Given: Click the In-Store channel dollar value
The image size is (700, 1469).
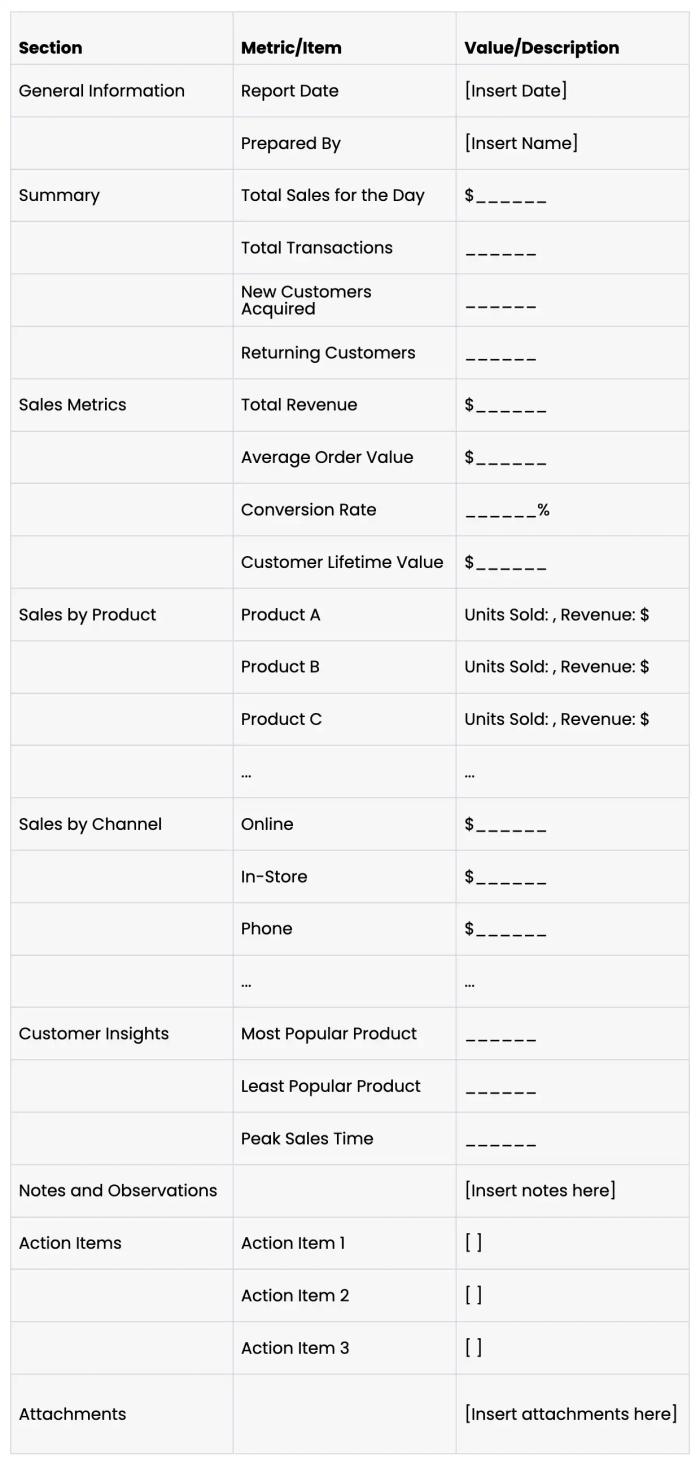Looking at the screenshot, I should 505,877.
